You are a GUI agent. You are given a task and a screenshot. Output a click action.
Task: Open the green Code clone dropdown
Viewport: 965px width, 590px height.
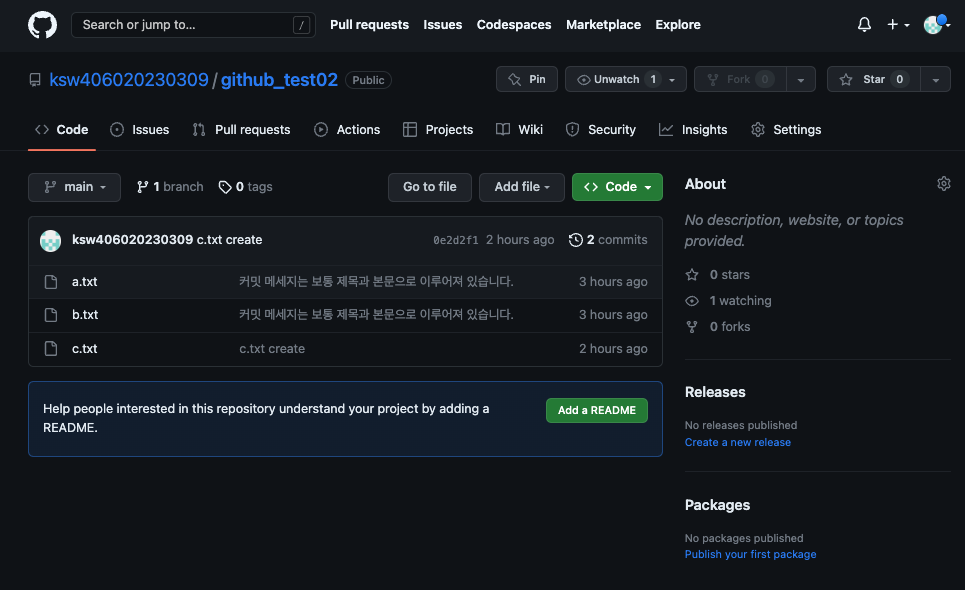(617, 187)
